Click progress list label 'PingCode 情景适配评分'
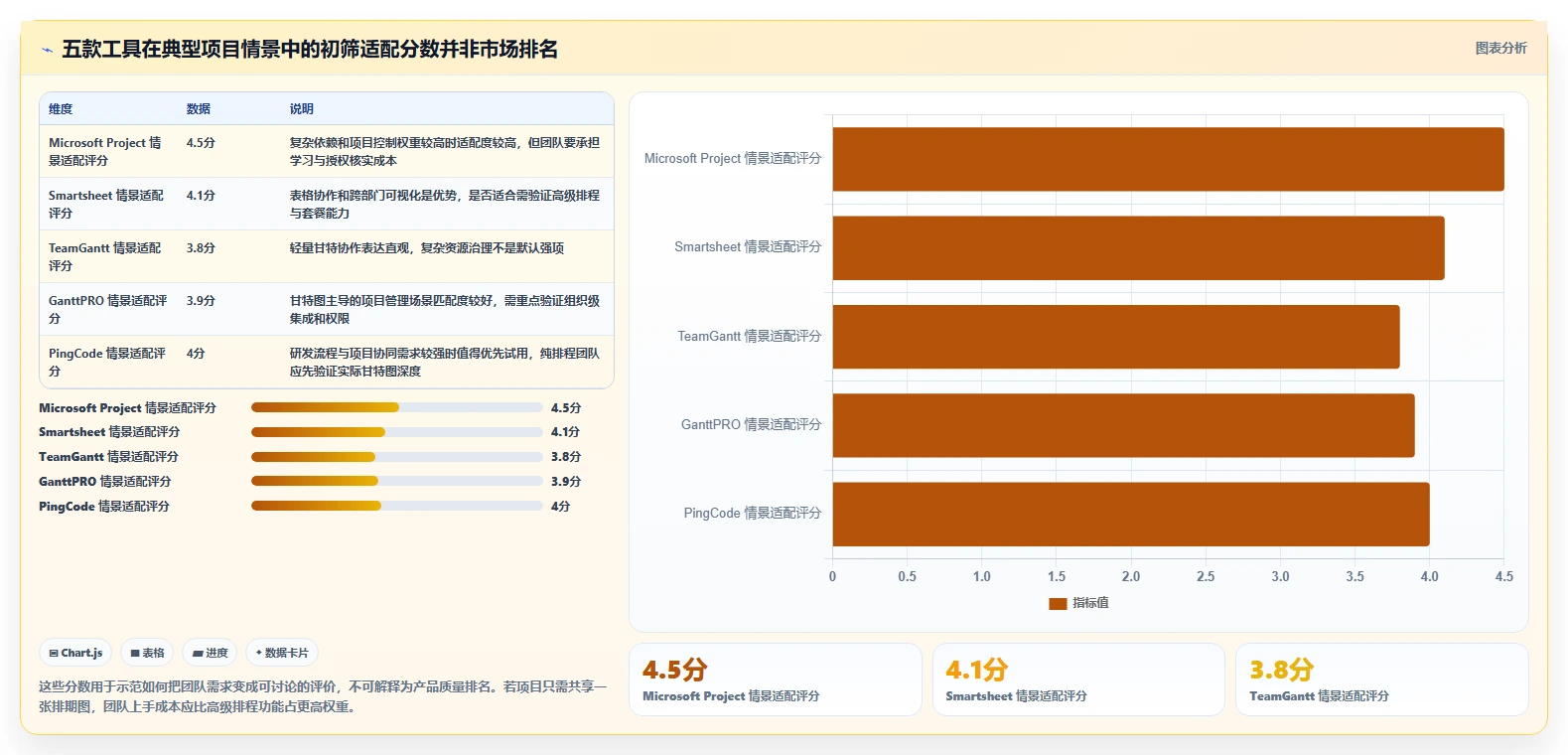 point(104,507)
